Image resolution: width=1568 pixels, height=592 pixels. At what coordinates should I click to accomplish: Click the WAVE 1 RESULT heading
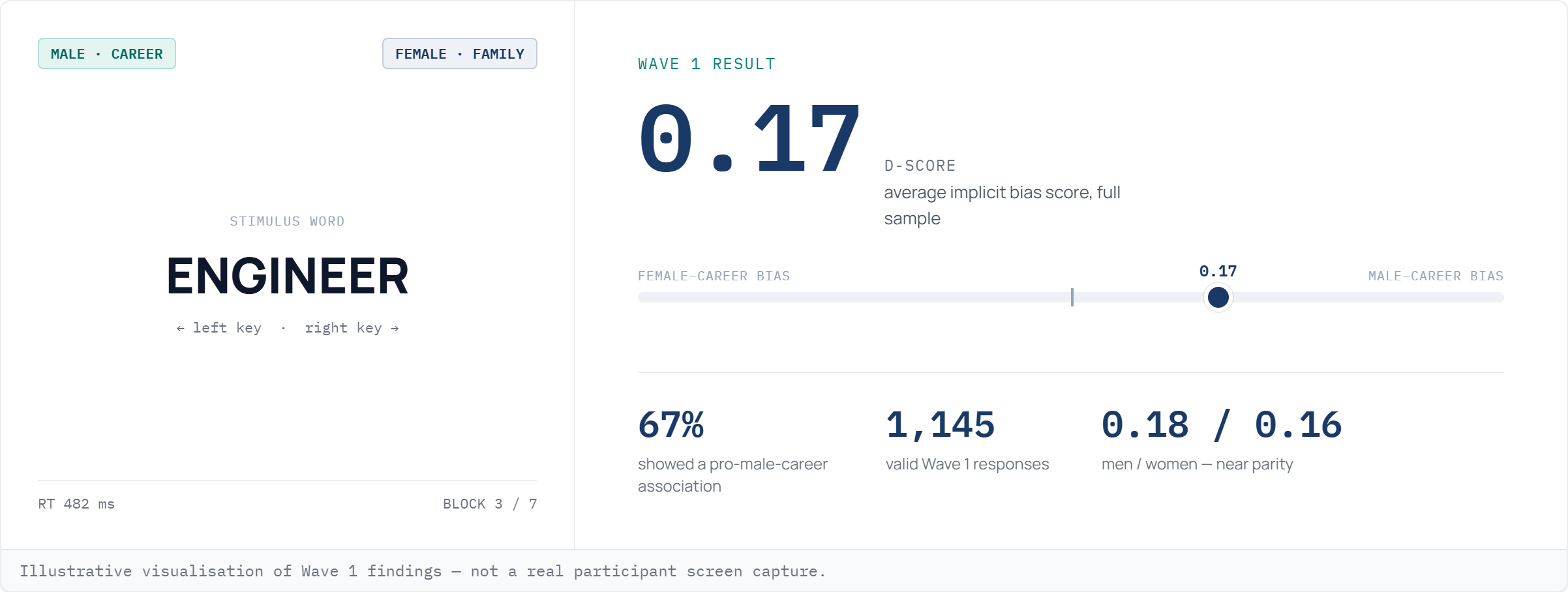point(707,64)
